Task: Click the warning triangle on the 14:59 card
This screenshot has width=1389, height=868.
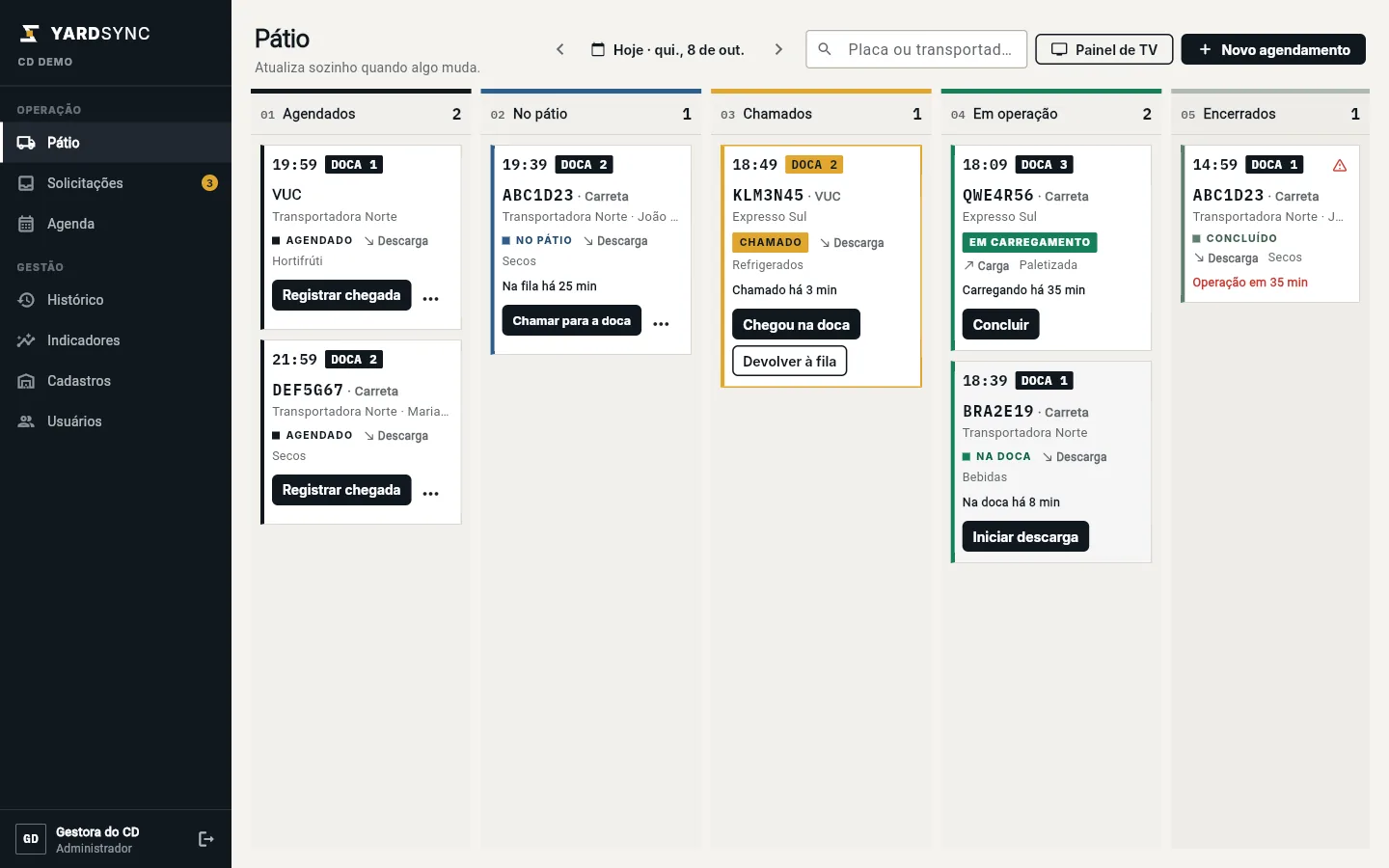Action: 1340,165
